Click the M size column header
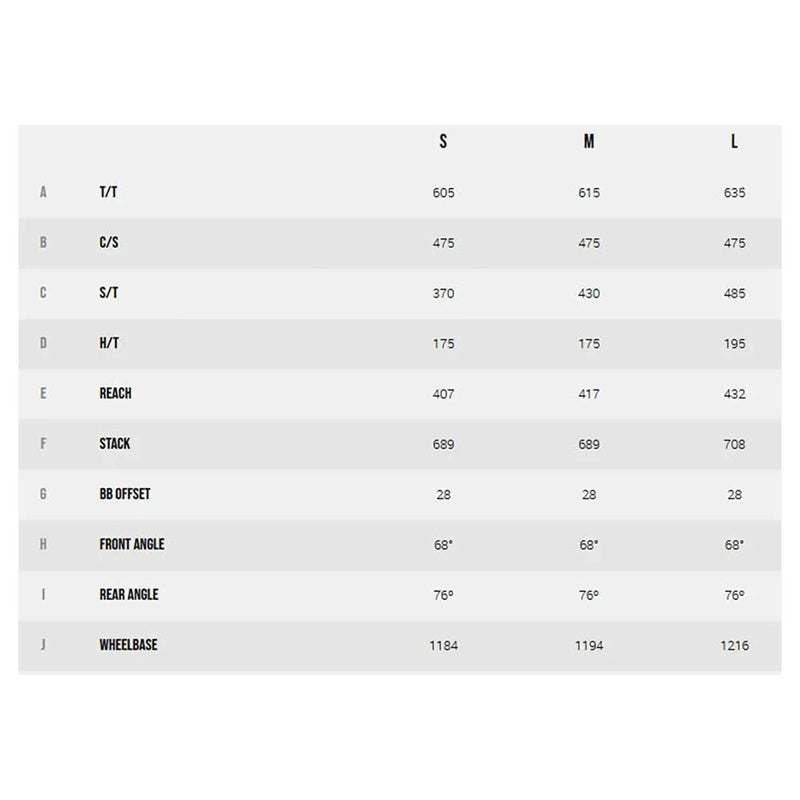The width and height of the screenshot is (800, 800). pyautogui.click(x=589, y=141)
